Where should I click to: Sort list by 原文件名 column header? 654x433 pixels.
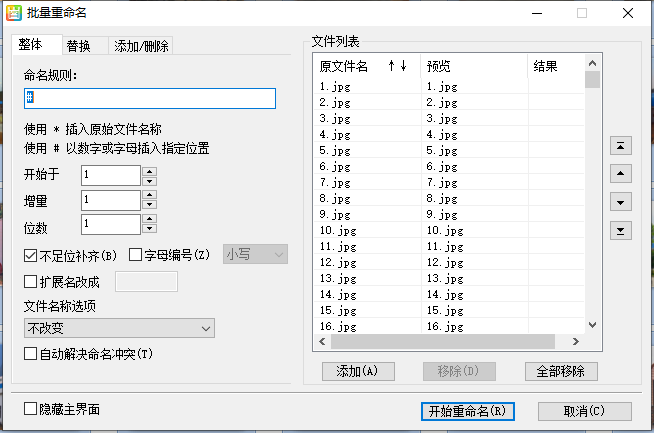pyautogui.click(x=344, y=67)
